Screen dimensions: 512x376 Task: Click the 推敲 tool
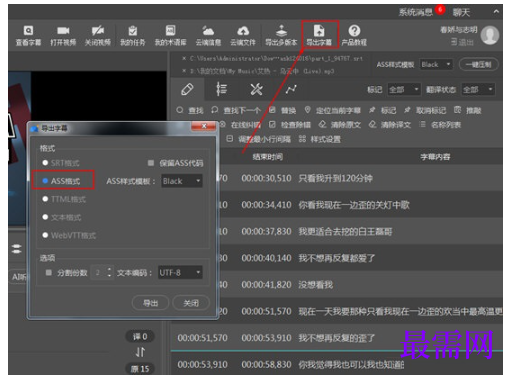point(468,110)
